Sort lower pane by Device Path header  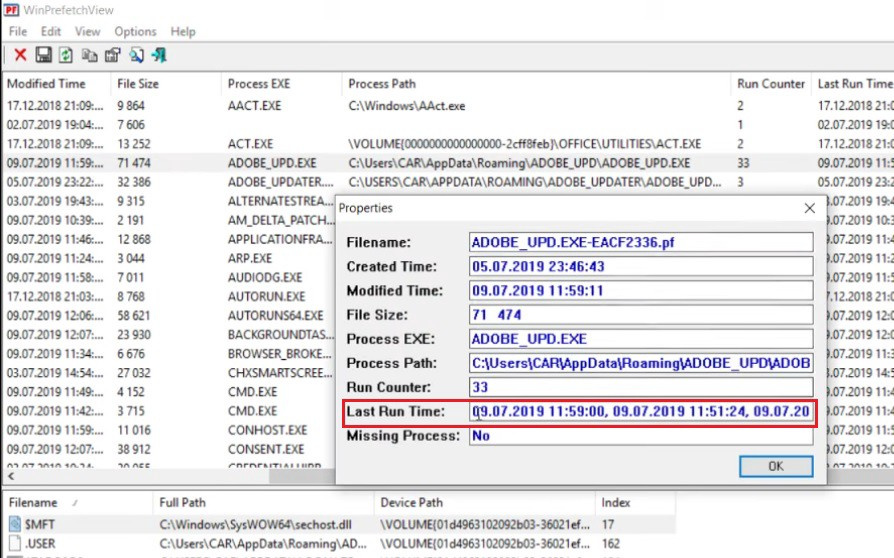(x=412, y=503)
